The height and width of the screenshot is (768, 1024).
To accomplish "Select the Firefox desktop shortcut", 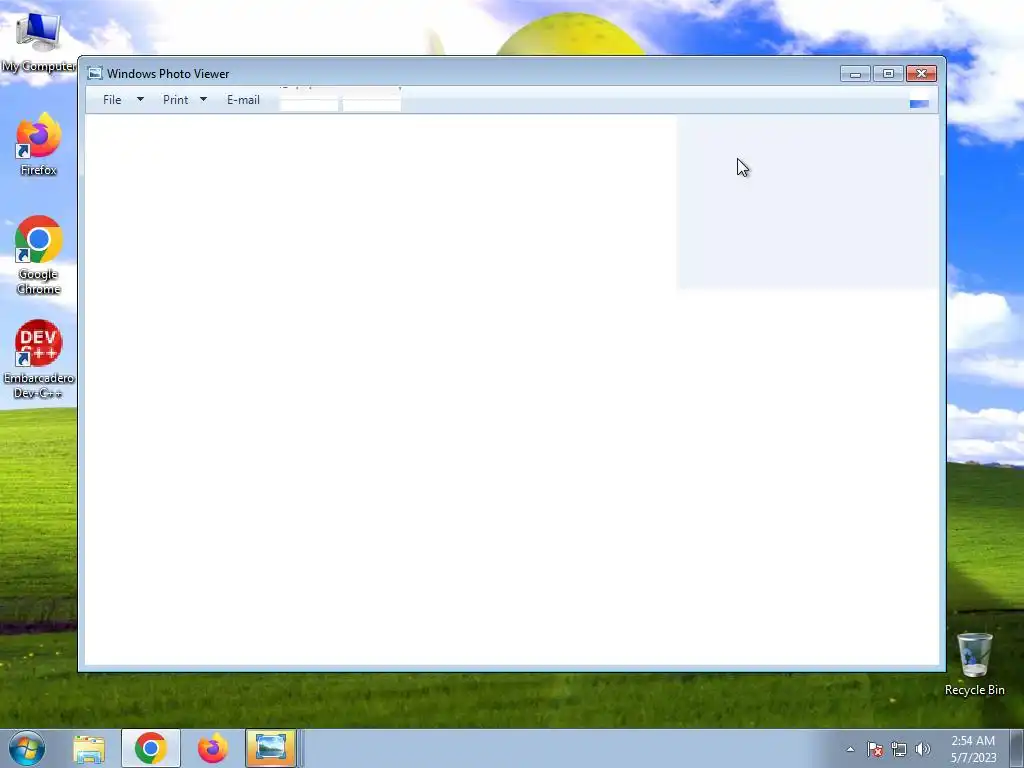I will click(x=39, y=144).
